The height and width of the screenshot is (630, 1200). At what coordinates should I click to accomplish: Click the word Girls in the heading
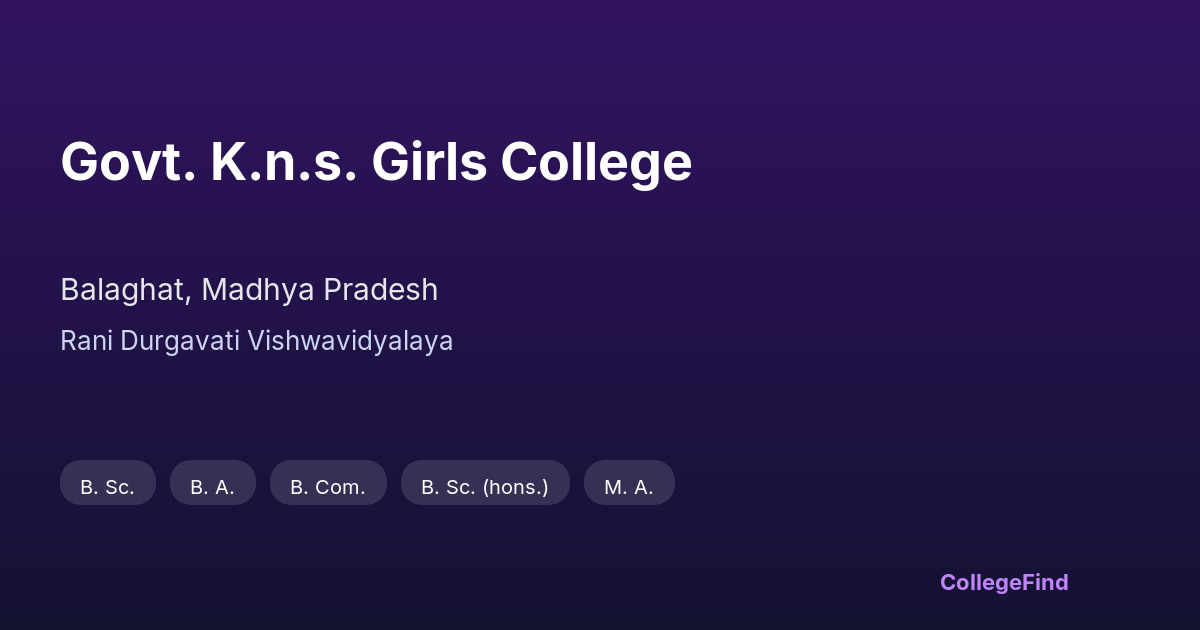pos(429,162)
